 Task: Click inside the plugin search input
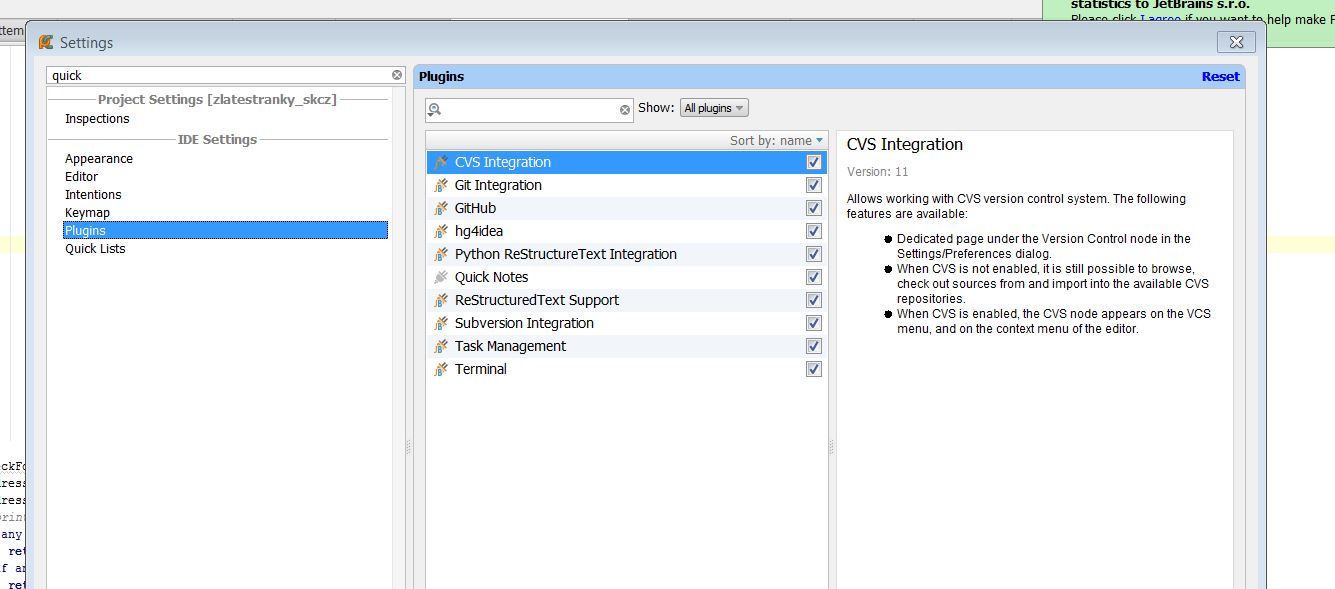pos(530,110)
